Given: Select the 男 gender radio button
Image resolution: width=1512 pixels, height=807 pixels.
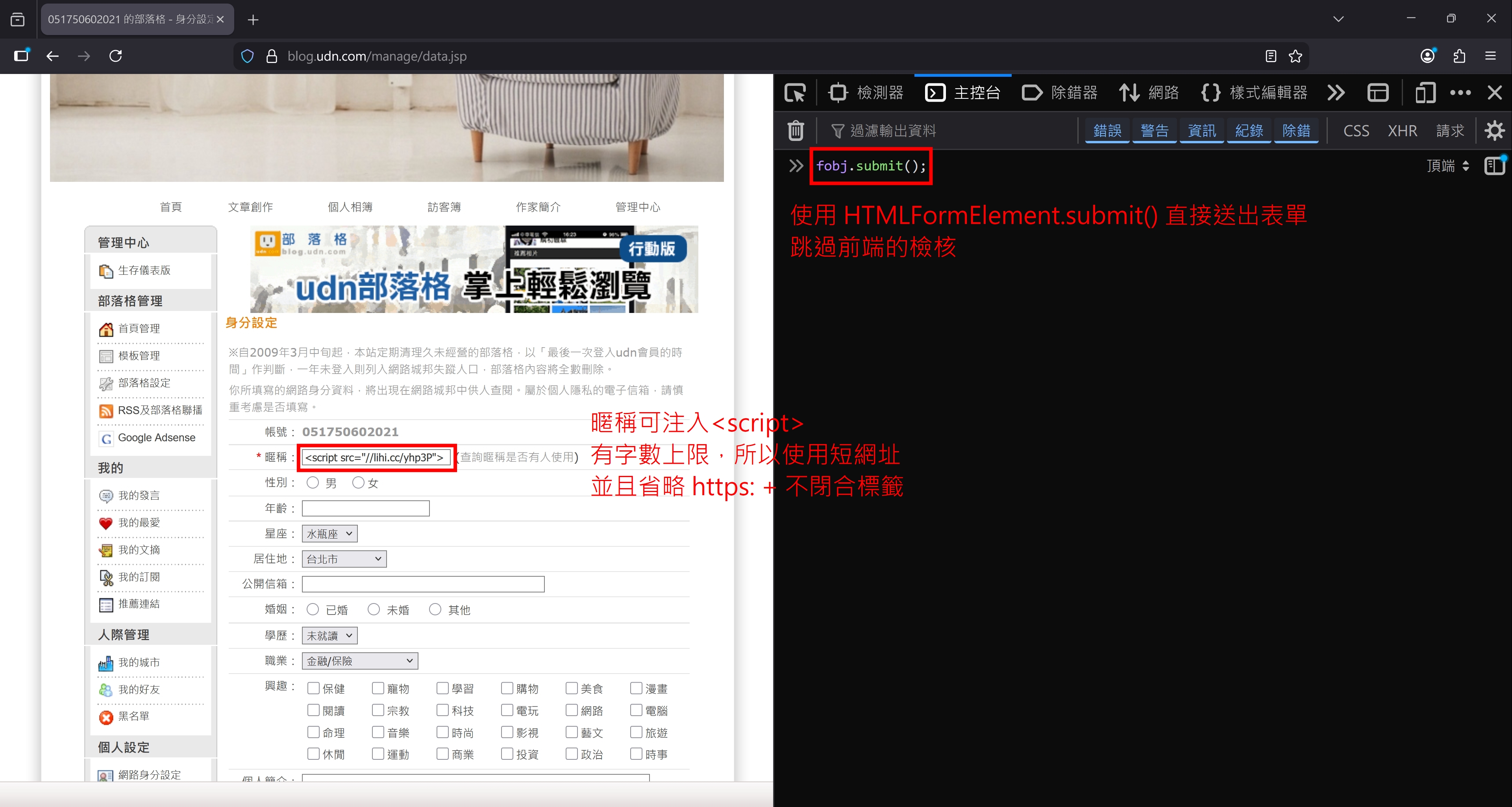Looking at the screenshot, I should (313, 483).
